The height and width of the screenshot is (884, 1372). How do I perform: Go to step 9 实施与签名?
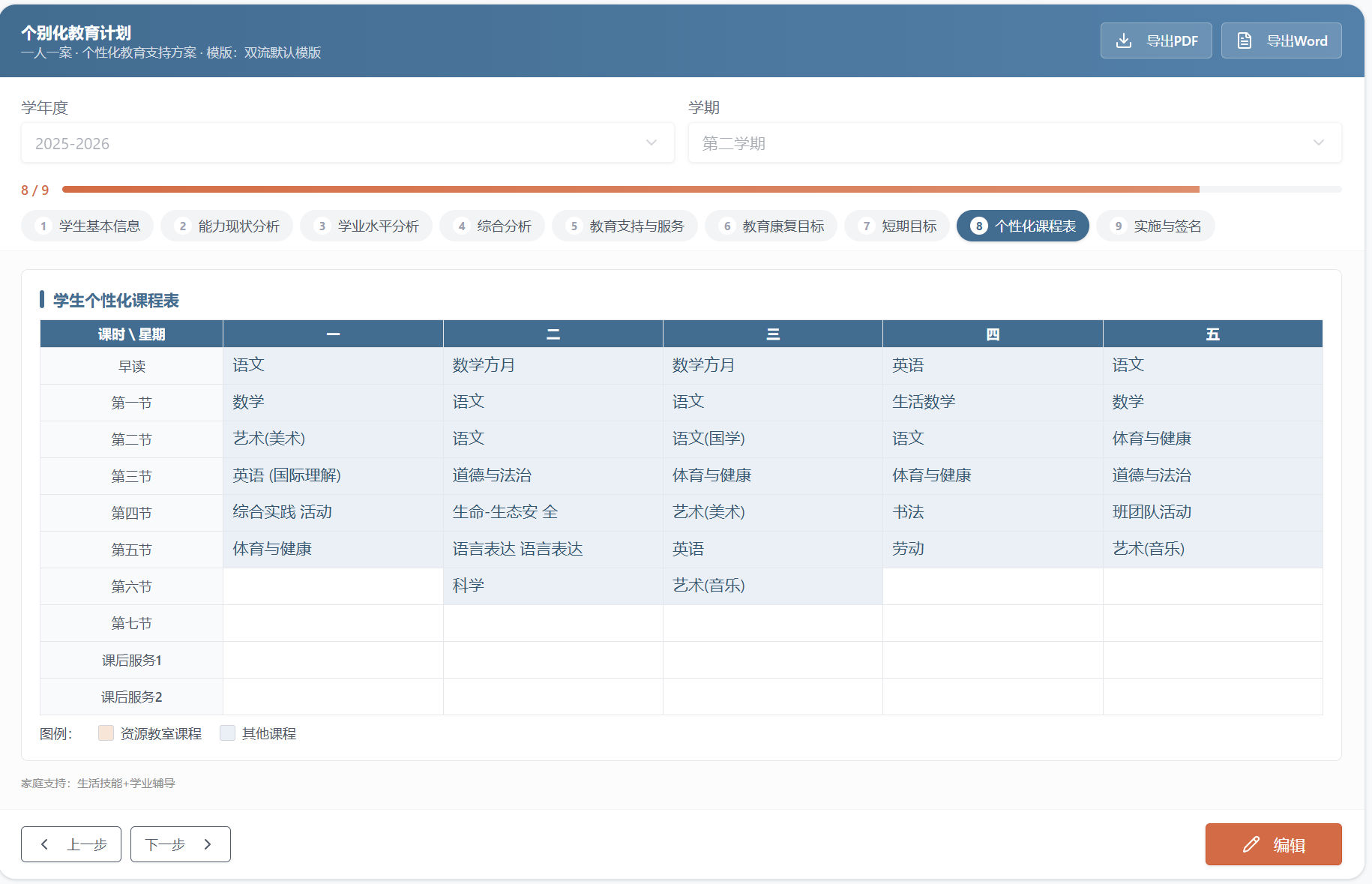(1155, 226)
